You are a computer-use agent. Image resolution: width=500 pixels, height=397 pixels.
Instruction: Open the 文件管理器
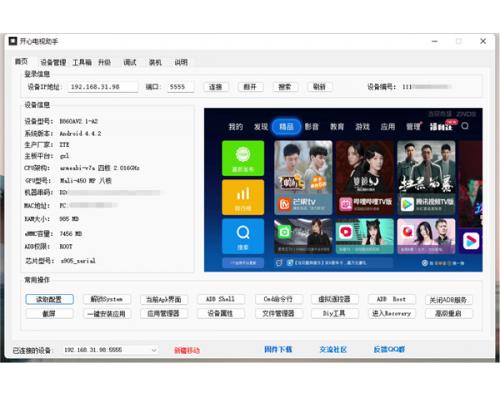coord(278,314)
